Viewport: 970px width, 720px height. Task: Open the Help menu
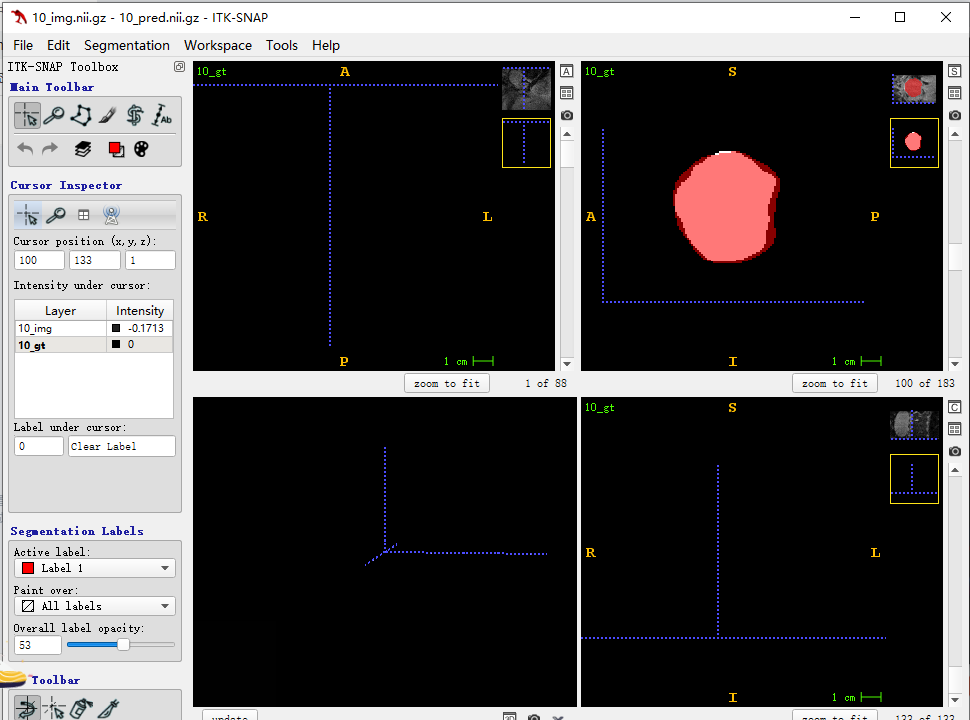click(x=325, y=45)
